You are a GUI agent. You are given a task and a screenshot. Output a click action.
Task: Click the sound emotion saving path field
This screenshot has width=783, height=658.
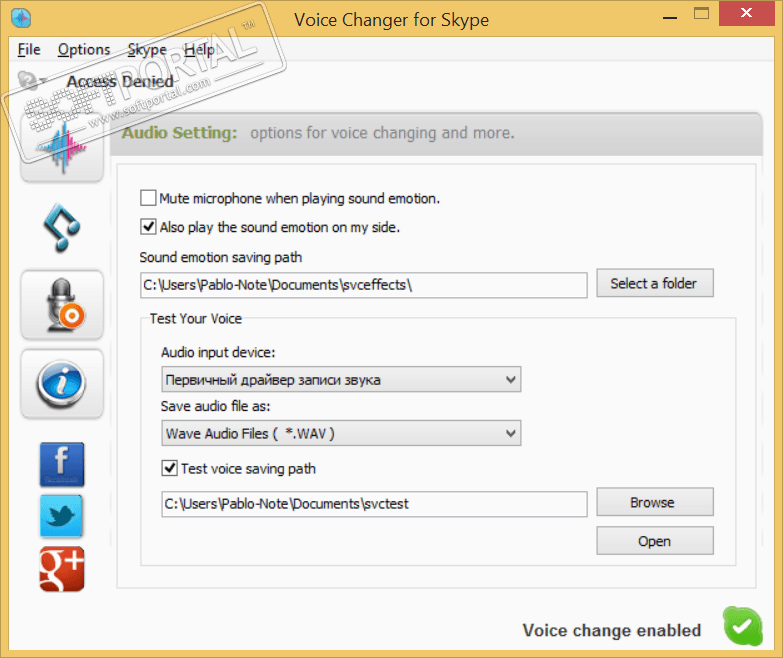[x=364, y=285]
